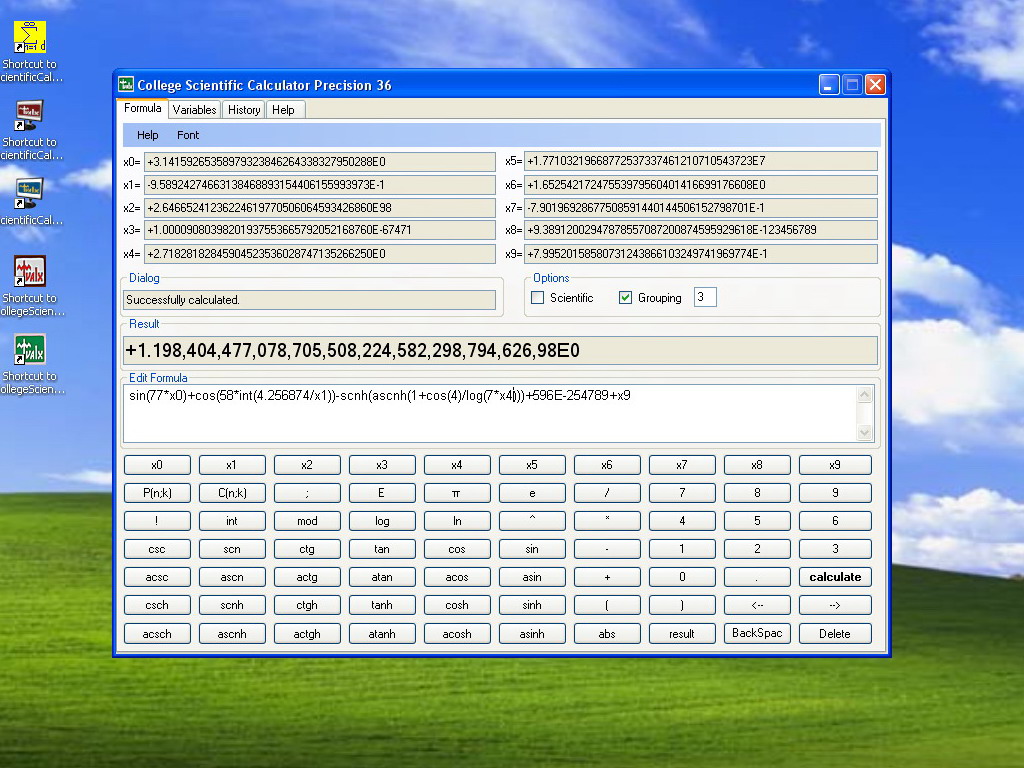Viewport: 1024px width, 768px height.
Task: Switch to the Variables tab
Action: [194, 110]
